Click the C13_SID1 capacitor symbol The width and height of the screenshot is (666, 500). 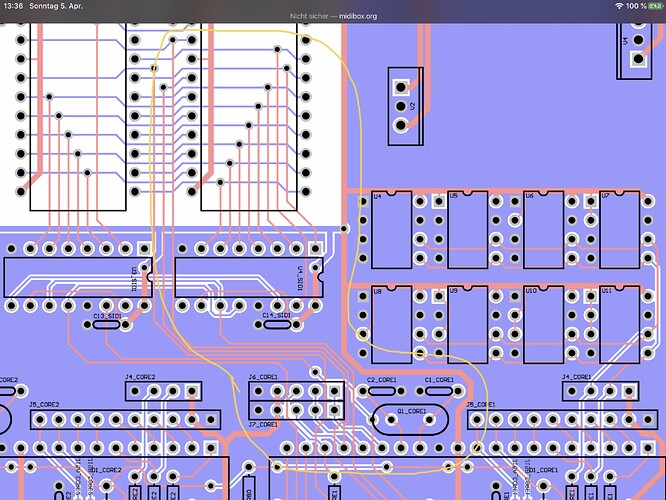106,325
